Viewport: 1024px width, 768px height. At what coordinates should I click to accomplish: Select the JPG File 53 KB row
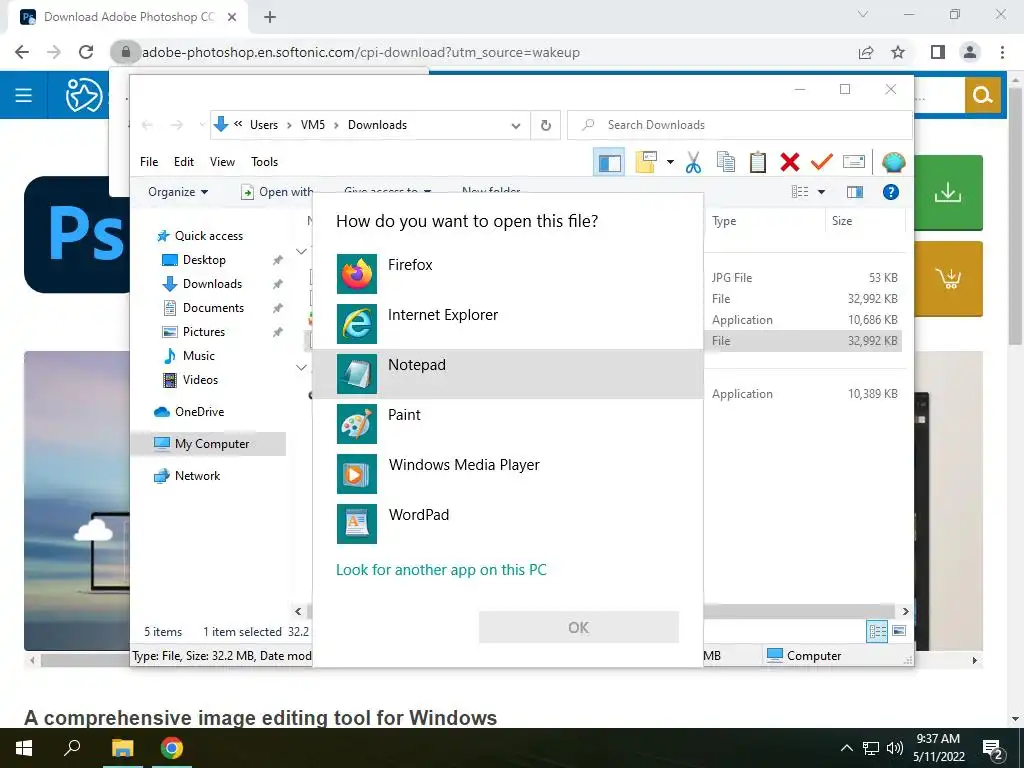pos(805,278)
